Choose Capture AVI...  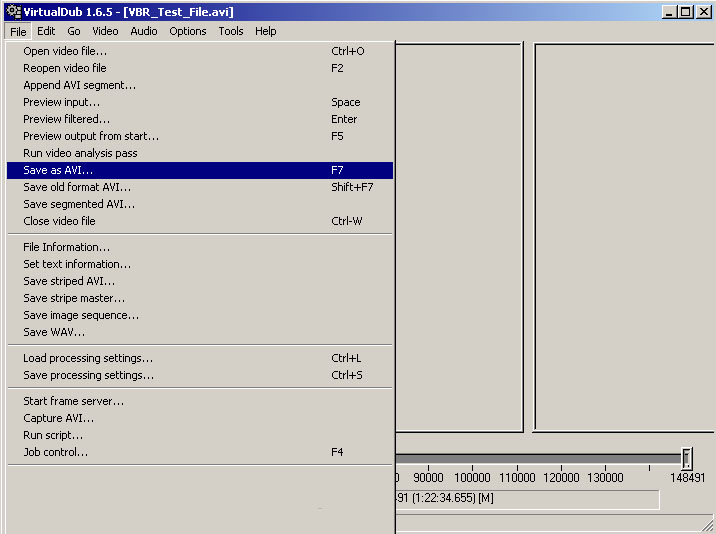200,418
